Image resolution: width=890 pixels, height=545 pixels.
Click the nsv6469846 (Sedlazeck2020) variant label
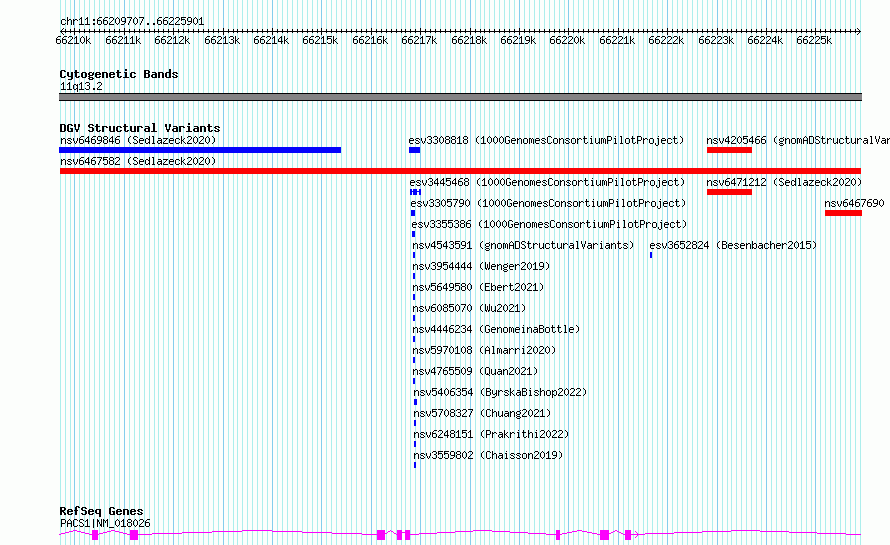(138, 140)
